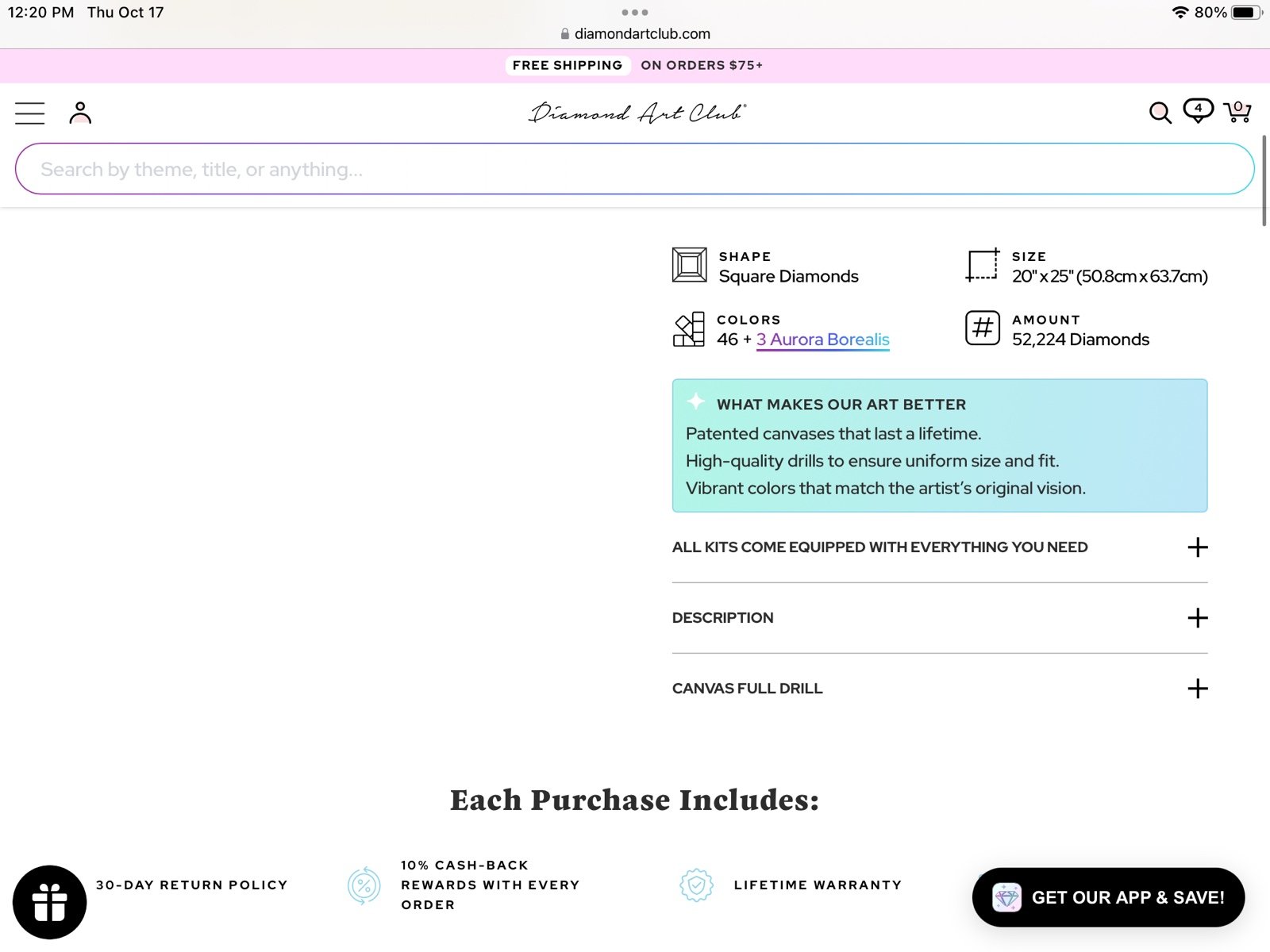Tap the 12:20 PM clock
Screen dimensions: 1270x952
40,13
